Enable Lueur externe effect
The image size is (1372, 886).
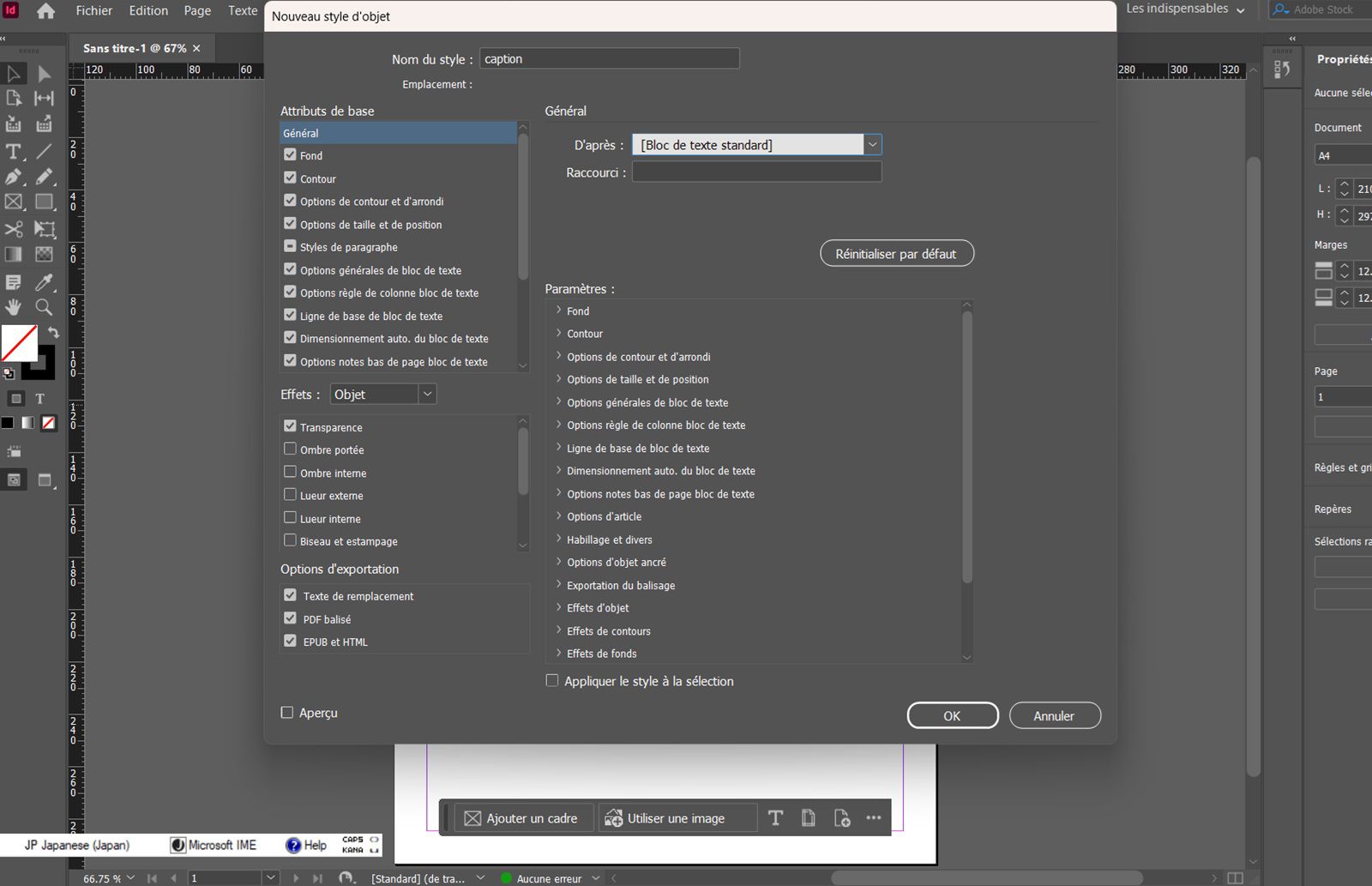(290, 495)
